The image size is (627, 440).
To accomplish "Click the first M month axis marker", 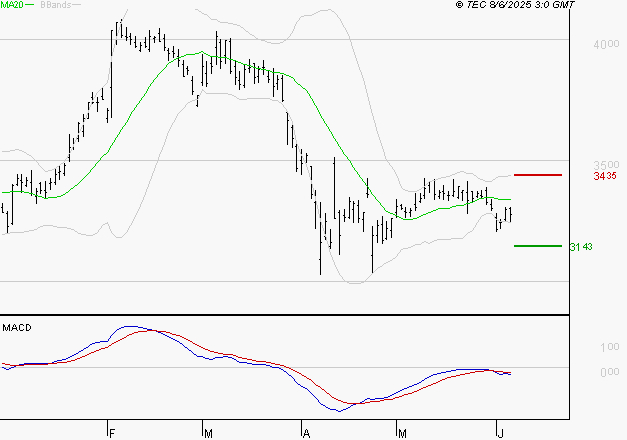I will pos(208,434).
